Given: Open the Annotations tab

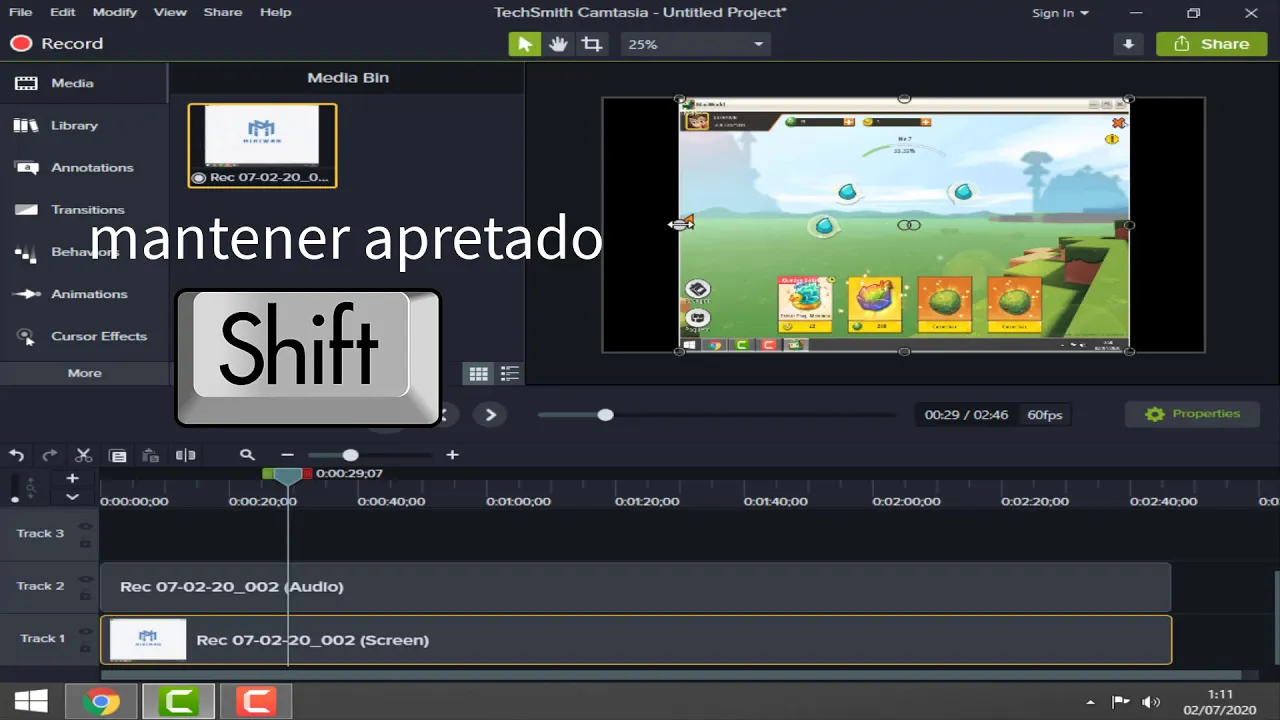Looking at the screenshot, I should [84, 167].
